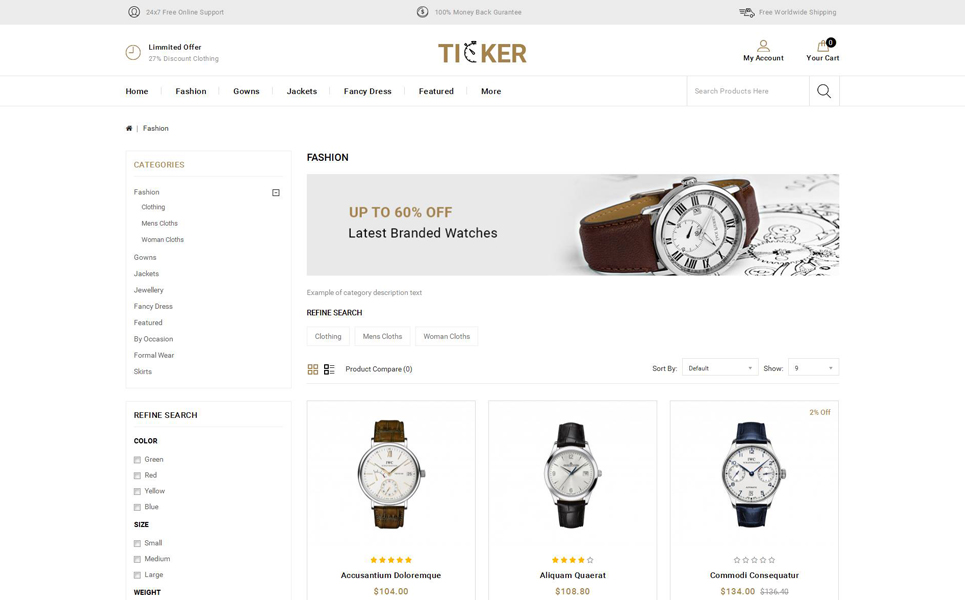Open the Sort By dropdown
The height and width of the screenshot is (600, 965).
point(720,368)
